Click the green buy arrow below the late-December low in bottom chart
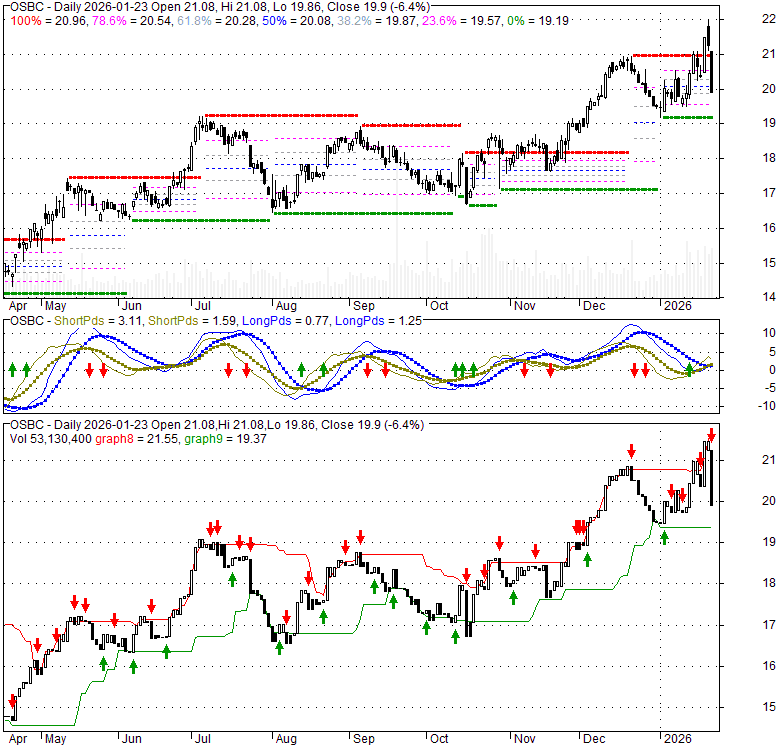 664,538
